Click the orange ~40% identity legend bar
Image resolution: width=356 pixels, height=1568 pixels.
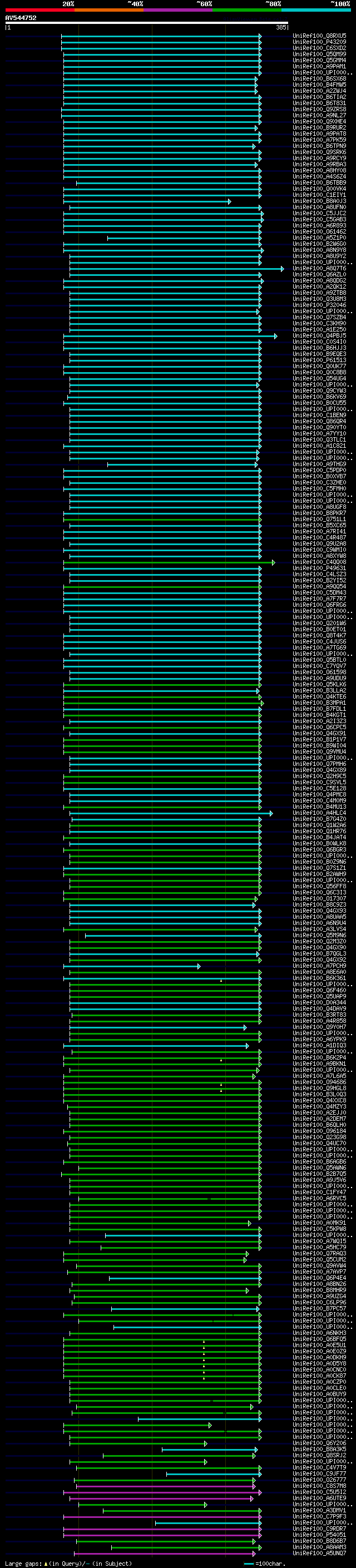109,10
